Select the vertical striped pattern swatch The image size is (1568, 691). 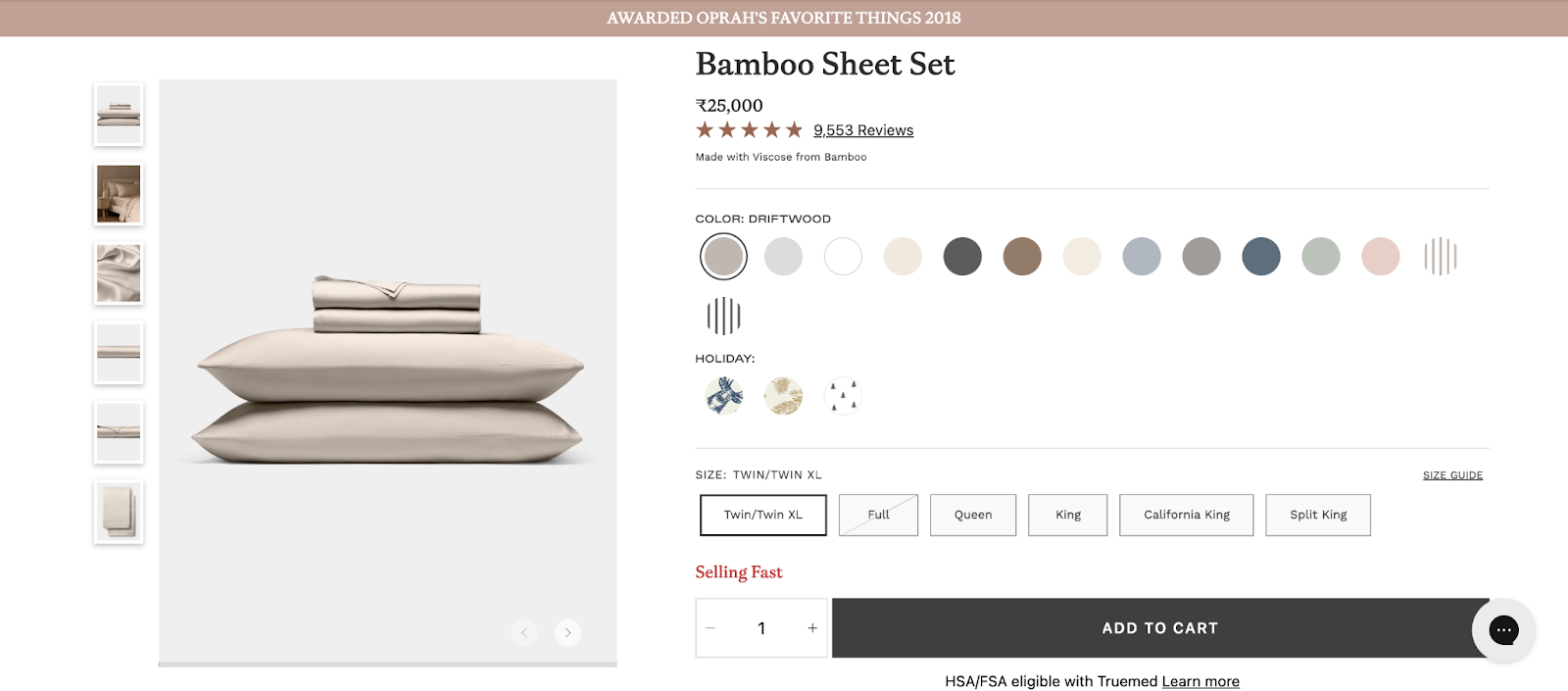(1441, 257)
